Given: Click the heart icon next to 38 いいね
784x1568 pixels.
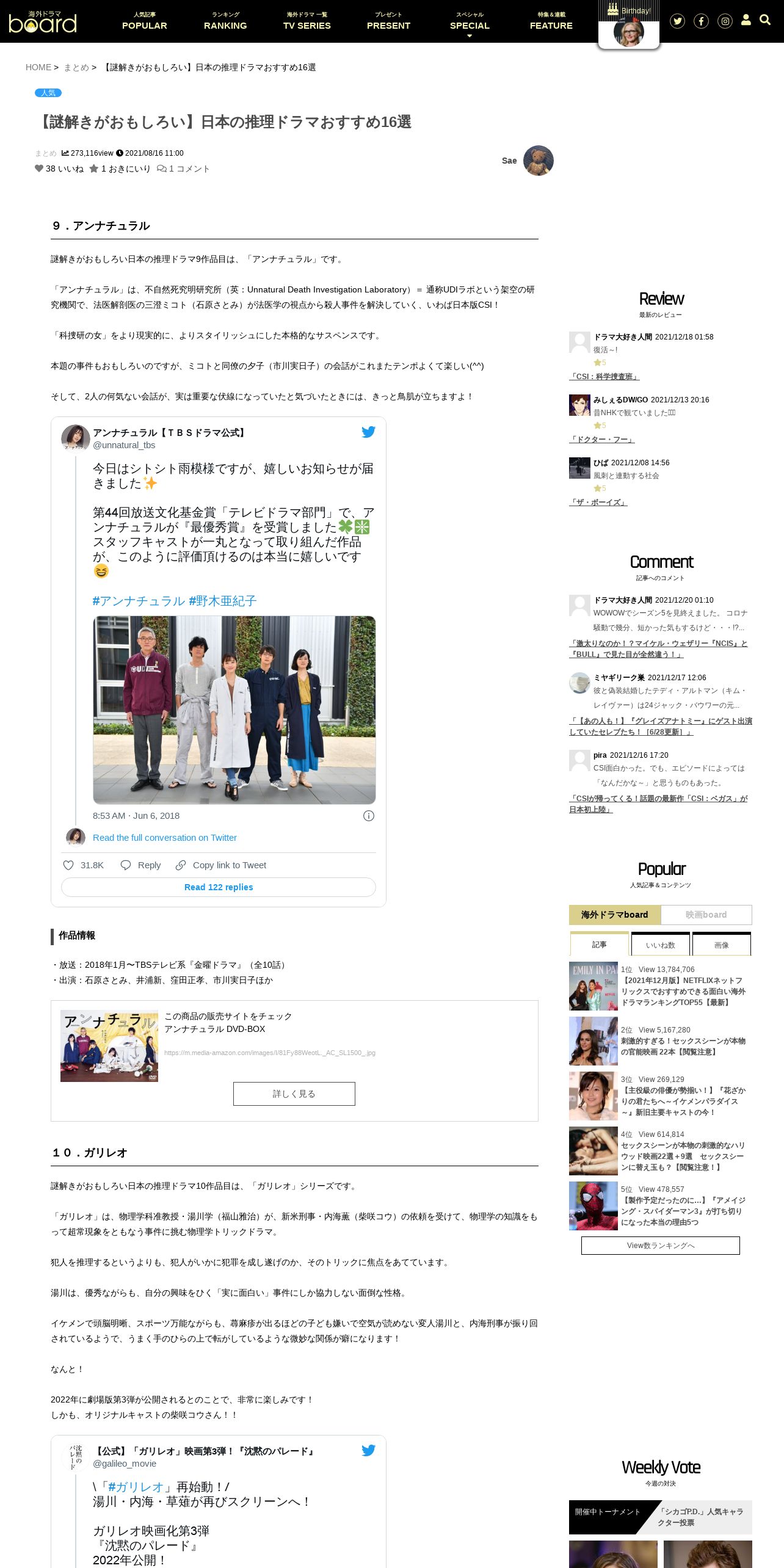Looking at the screenshot, I should (x=39, y=169).
